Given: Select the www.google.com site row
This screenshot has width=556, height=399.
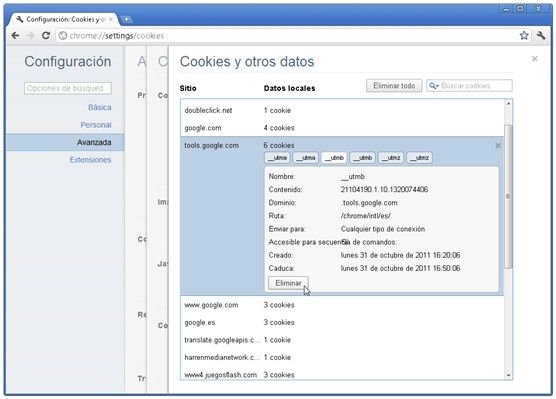Looking at the screenshot, I should click(342, 305).
